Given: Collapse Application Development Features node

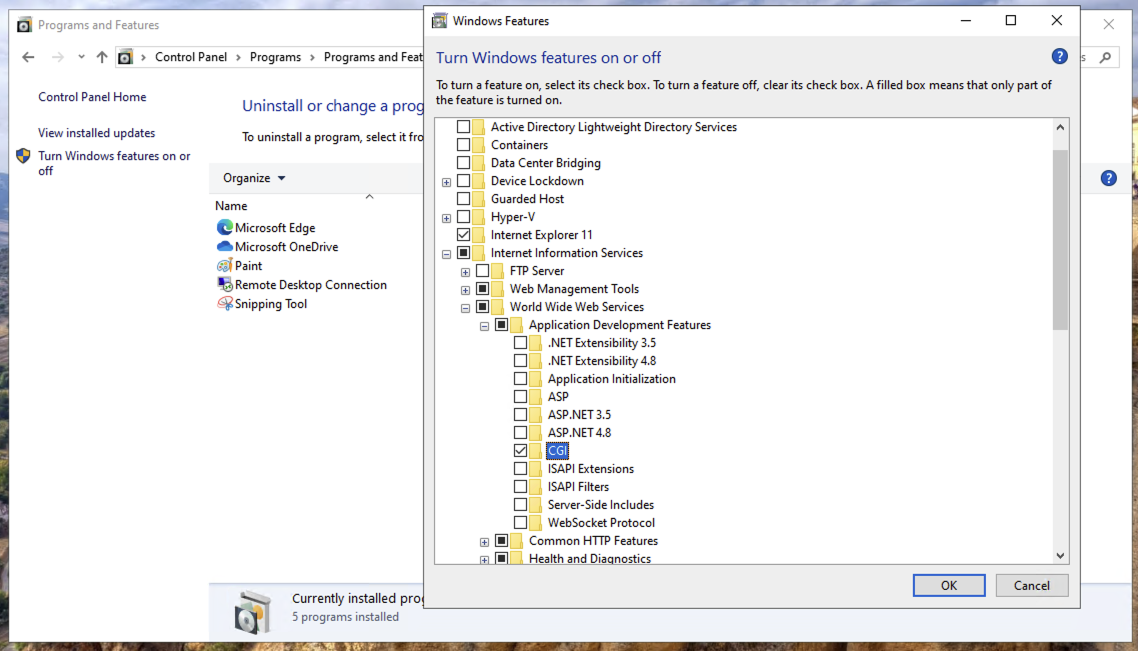Looking at the screenshot, I should pyautogui.click(x=484, y=326).
